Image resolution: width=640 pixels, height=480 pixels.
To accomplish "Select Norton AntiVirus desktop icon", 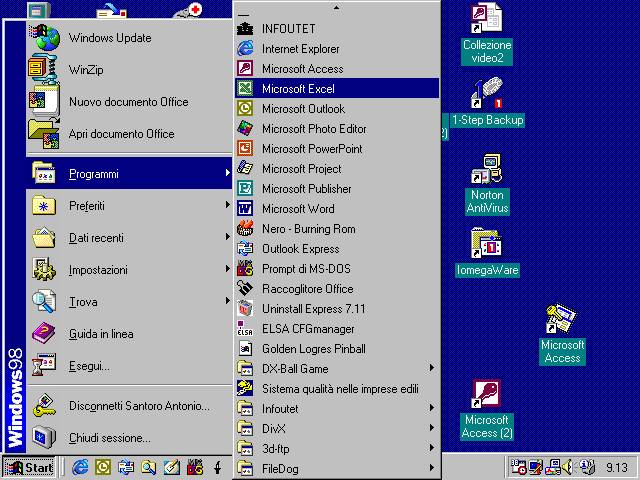I will click(x=487, y=184).
